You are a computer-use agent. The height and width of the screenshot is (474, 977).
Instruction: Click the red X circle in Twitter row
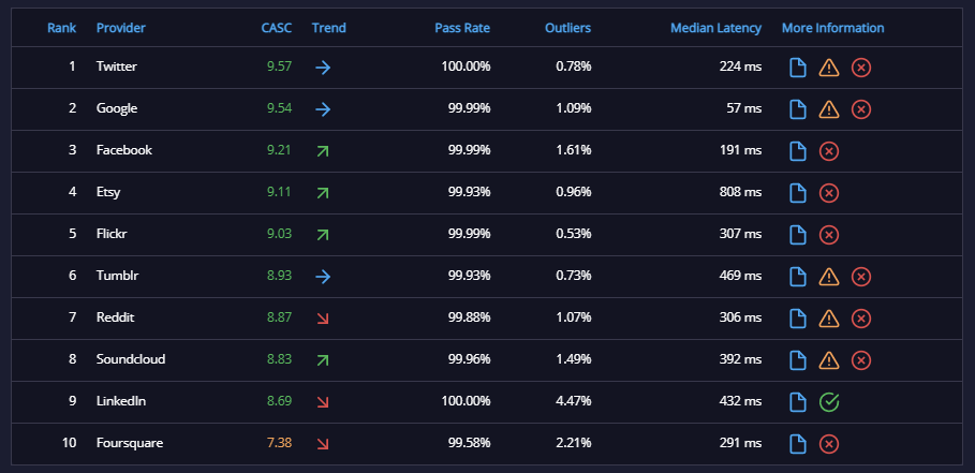pyautogui.click(x=861, y=67)
